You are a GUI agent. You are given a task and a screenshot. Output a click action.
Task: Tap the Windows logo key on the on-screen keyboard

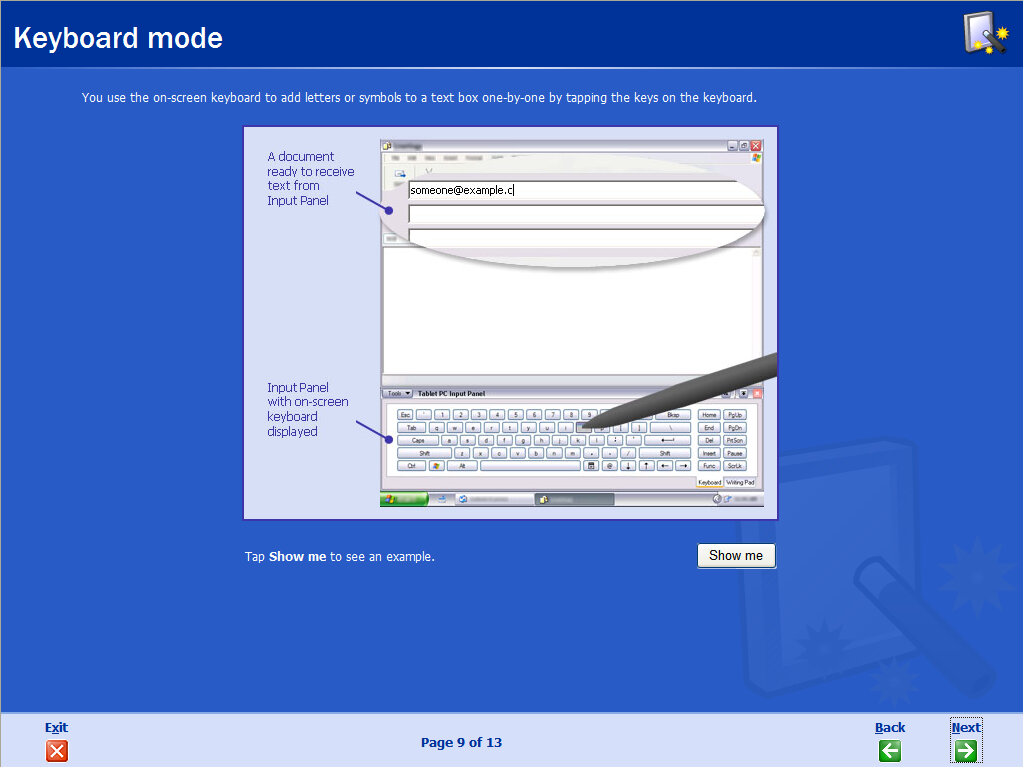[436, 466]
